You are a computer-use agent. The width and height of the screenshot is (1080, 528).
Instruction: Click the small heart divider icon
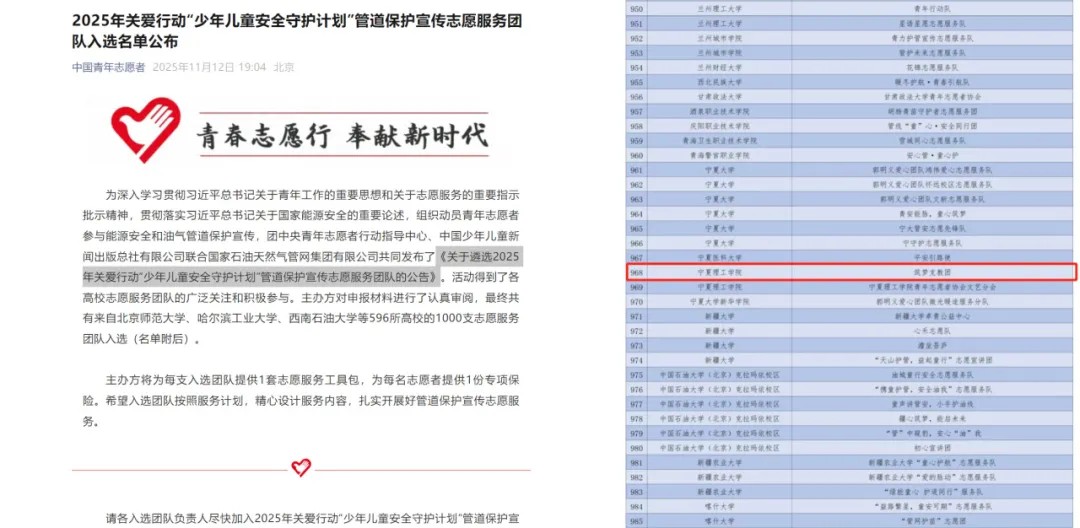click(301, 467)
